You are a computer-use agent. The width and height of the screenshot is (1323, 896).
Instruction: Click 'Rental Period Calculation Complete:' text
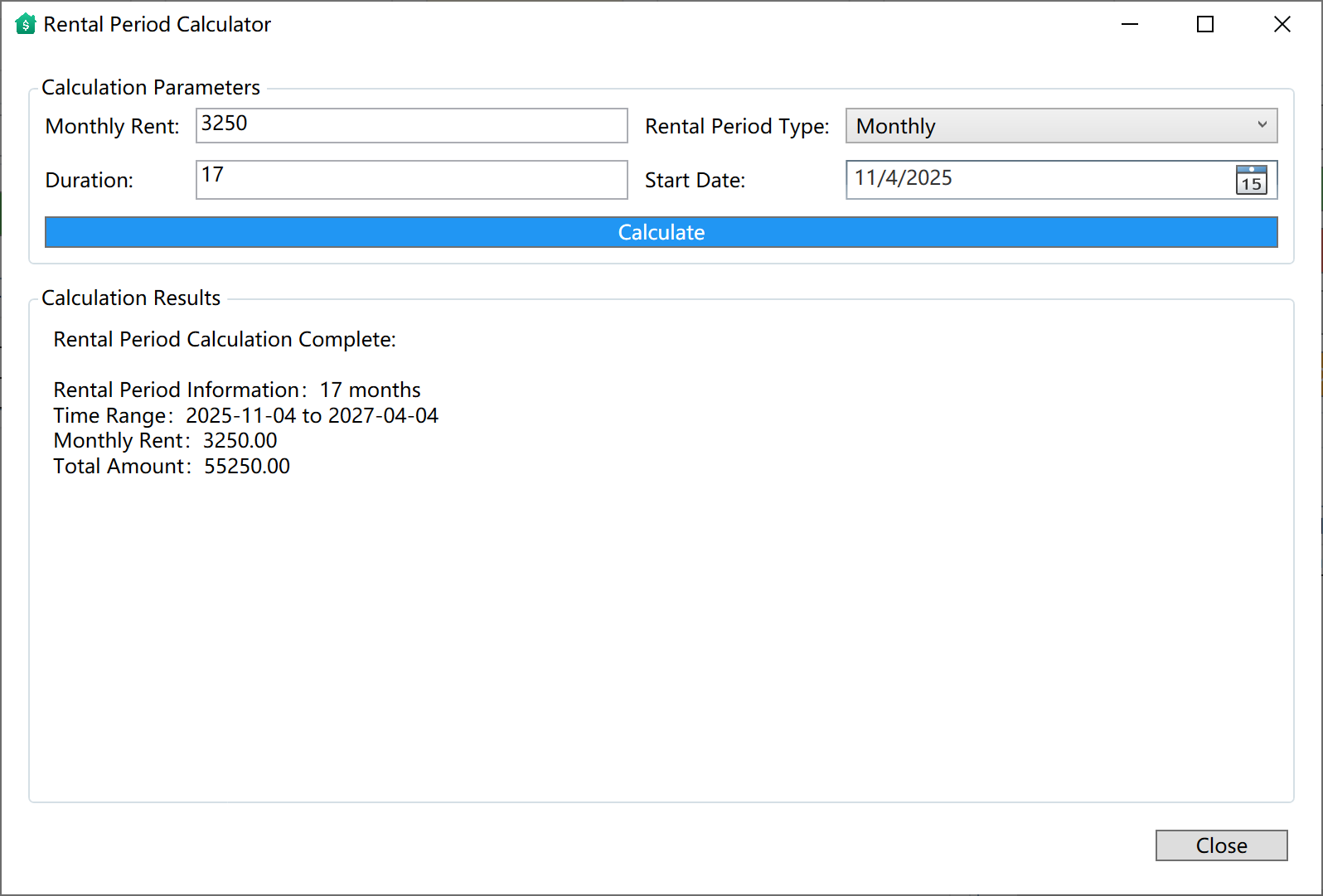tap(225, 339)
